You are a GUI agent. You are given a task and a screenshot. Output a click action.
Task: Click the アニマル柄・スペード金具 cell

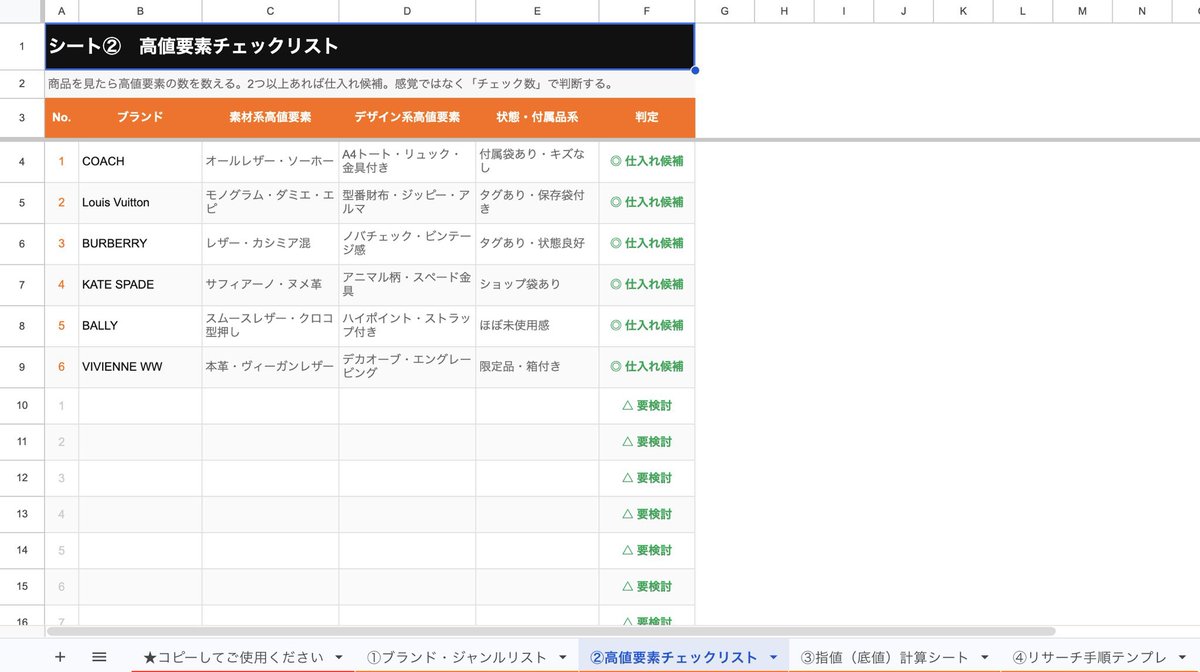407,284
